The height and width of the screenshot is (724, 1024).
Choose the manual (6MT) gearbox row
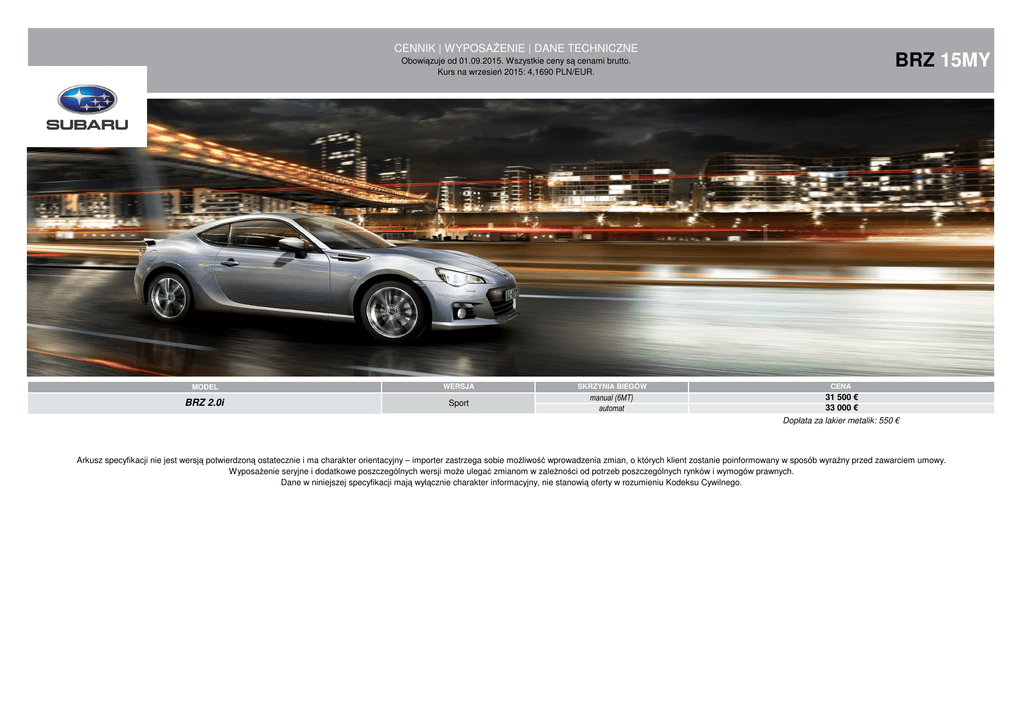click(611, 398)
